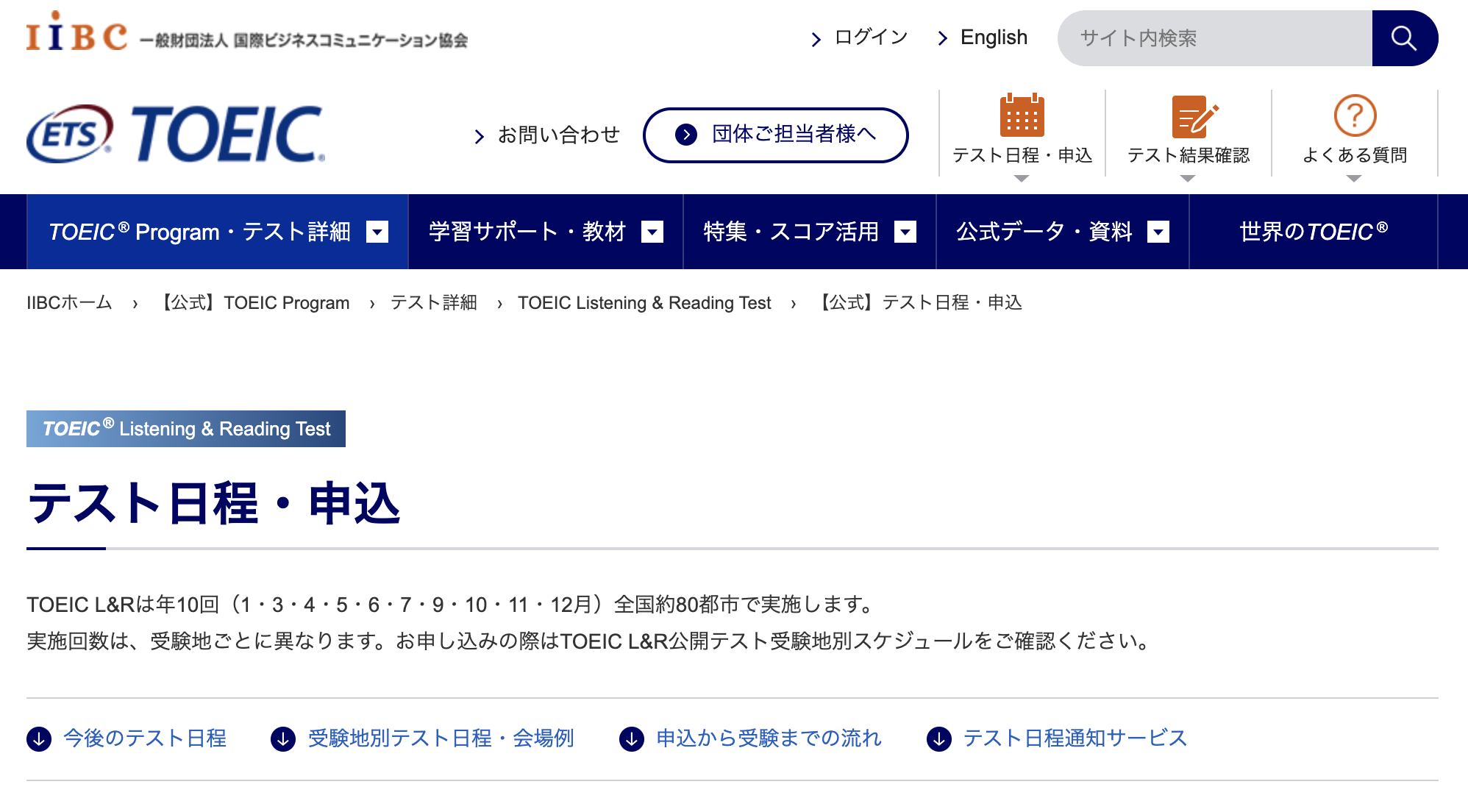Click the down-arrow icon beside テスト日程通知サービス
This screenshot has width=1468, height=812.
click(x=939, y=738)
